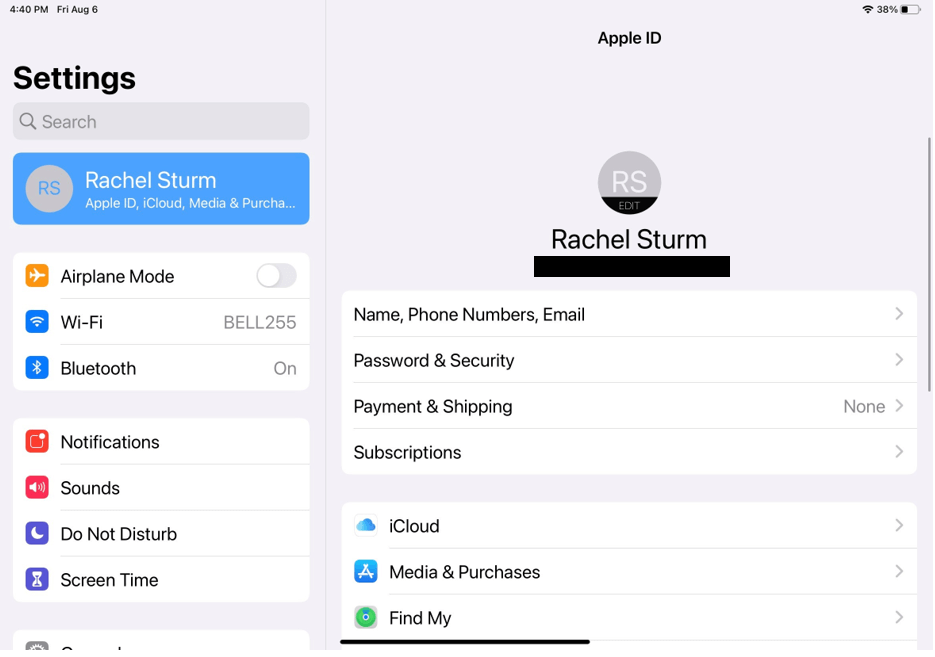Open Password & Security
This screenshot has width=935, height=657.
[x=629, y=360]
